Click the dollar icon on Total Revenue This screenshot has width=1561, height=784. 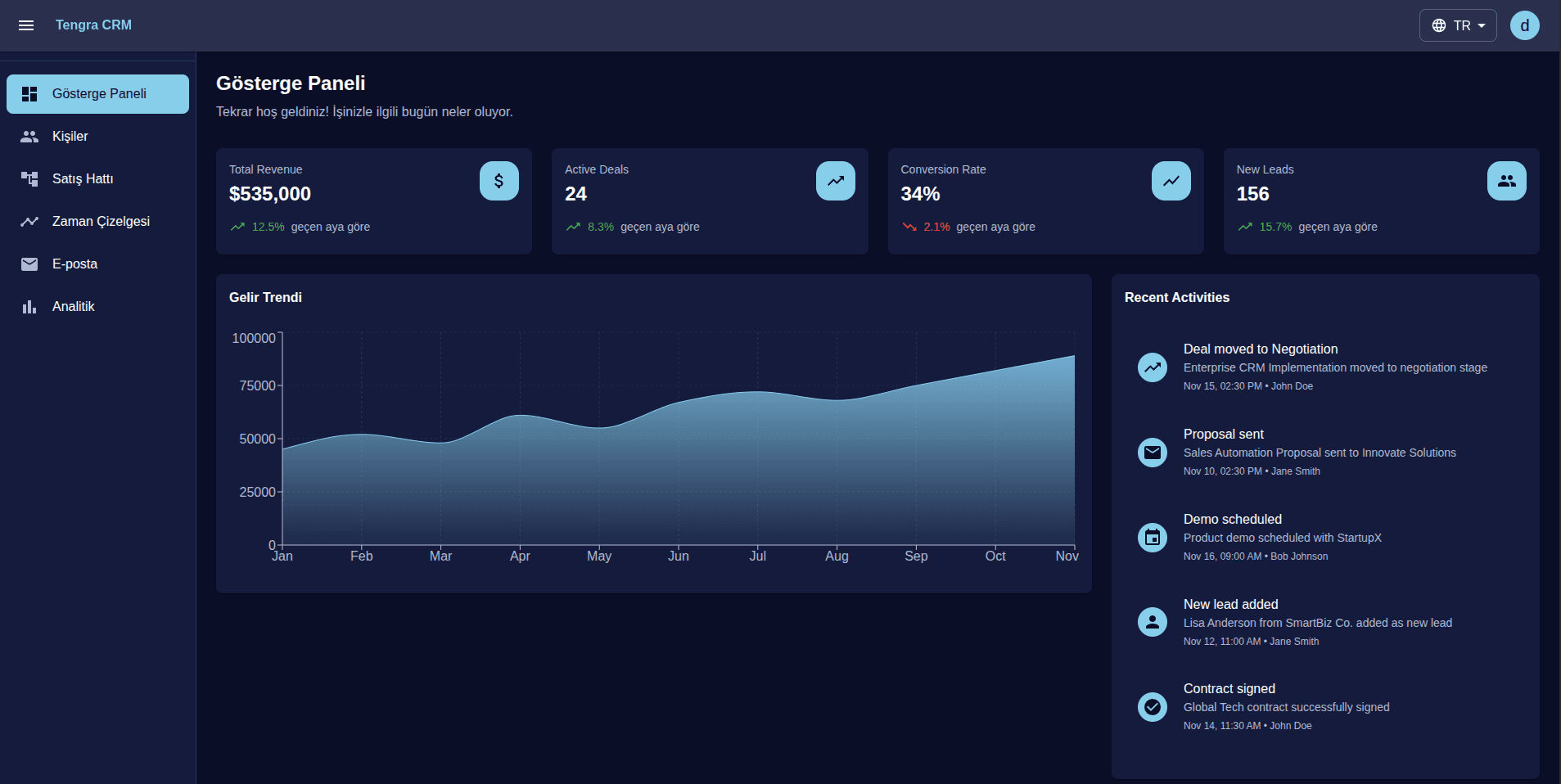tap(499, 181)
